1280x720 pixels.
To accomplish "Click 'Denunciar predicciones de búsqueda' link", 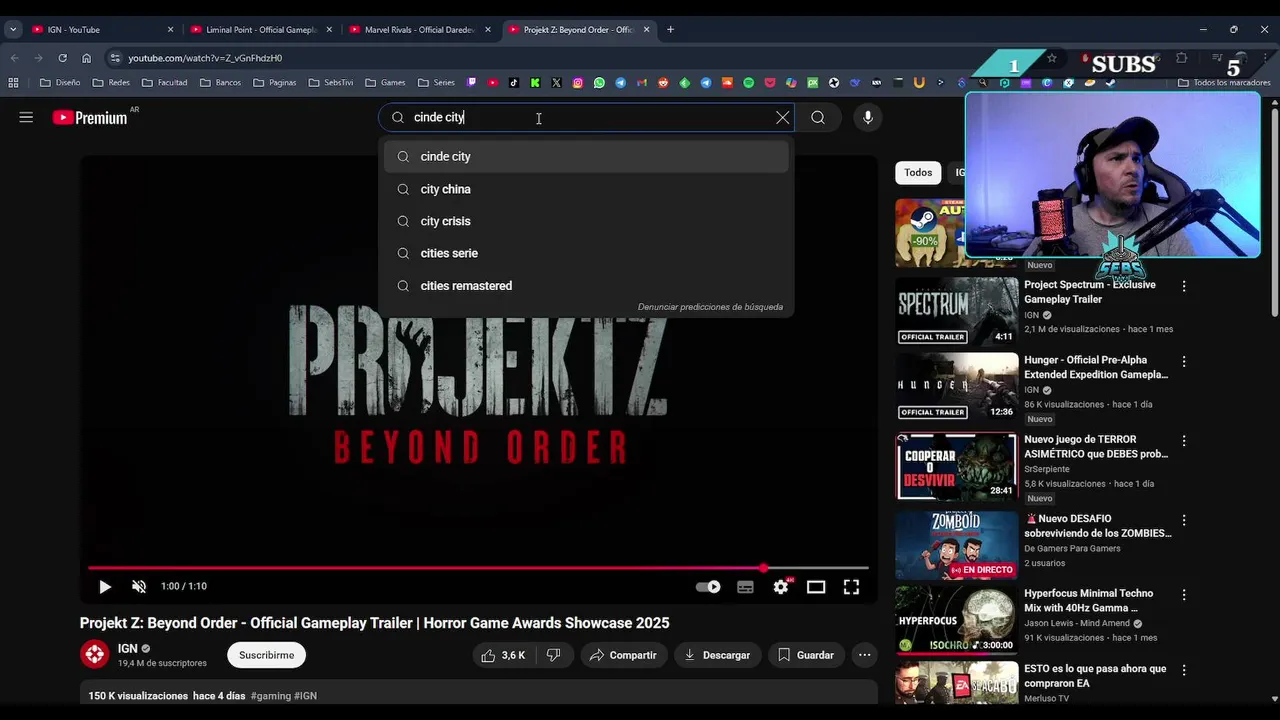I will click(710, 307).
